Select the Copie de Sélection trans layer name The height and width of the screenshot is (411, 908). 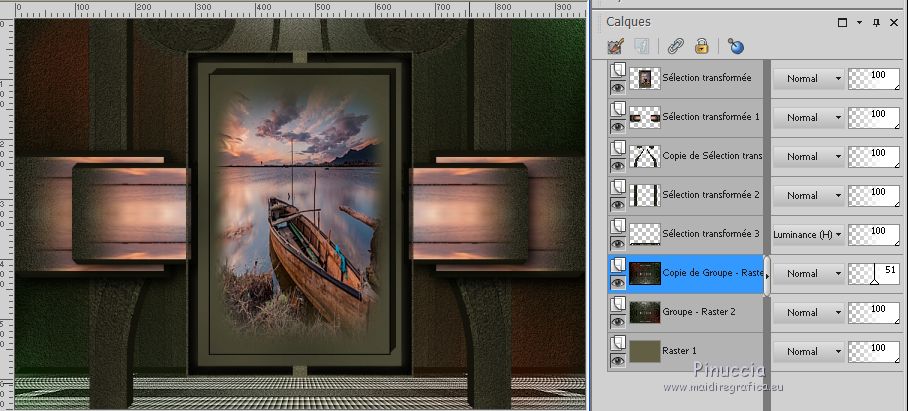(x=712, y=156)
